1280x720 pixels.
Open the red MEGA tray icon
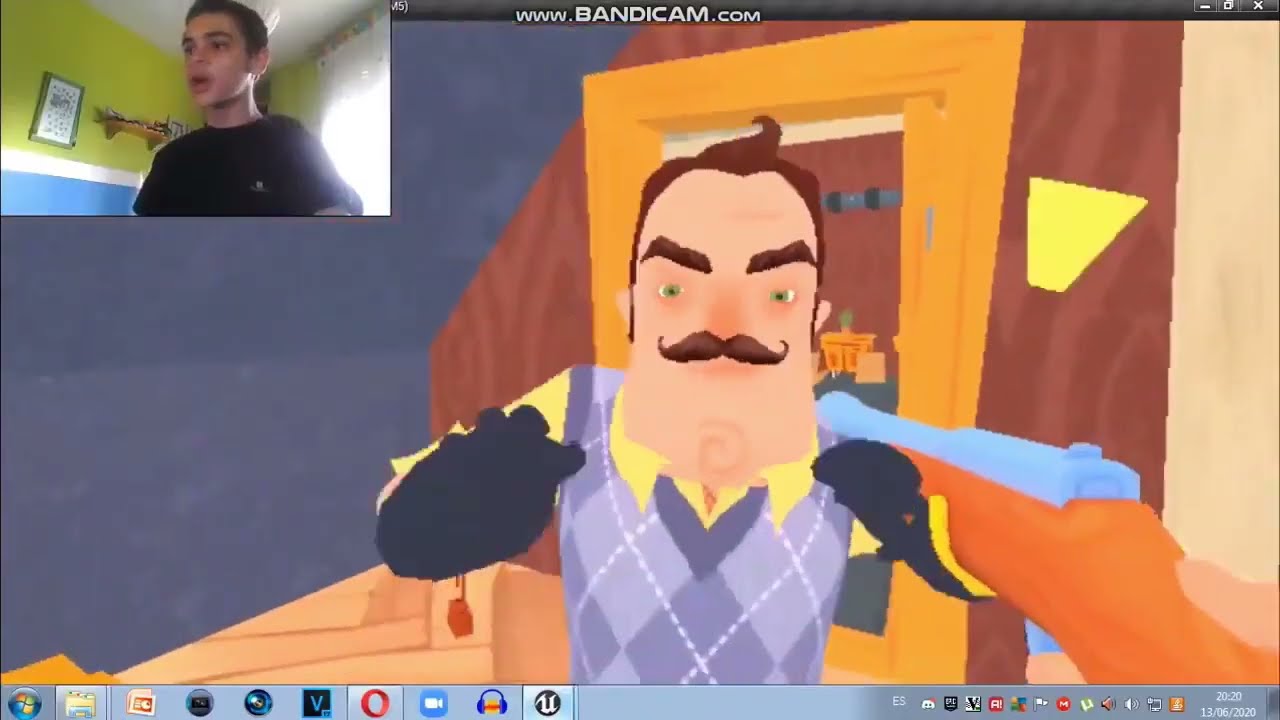click(1063, 704)
